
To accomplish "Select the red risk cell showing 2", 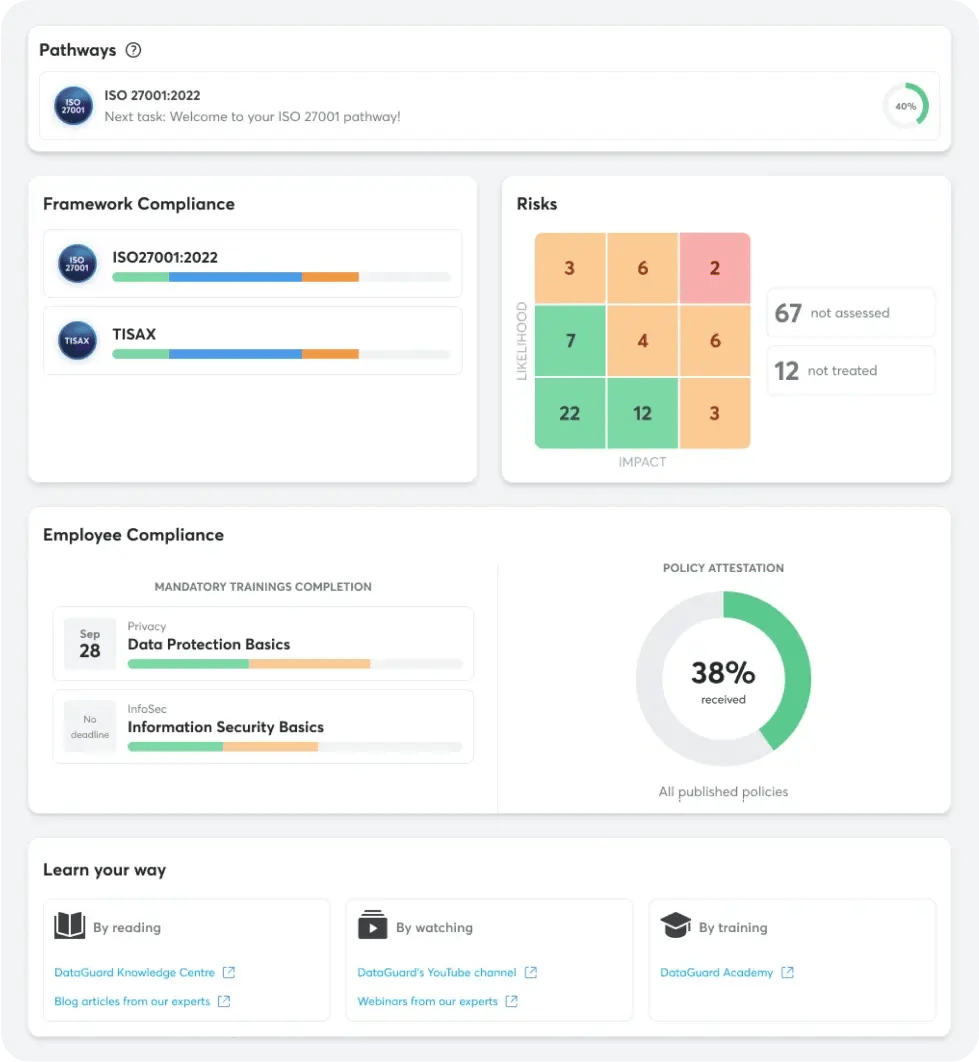I will point(714,268).
